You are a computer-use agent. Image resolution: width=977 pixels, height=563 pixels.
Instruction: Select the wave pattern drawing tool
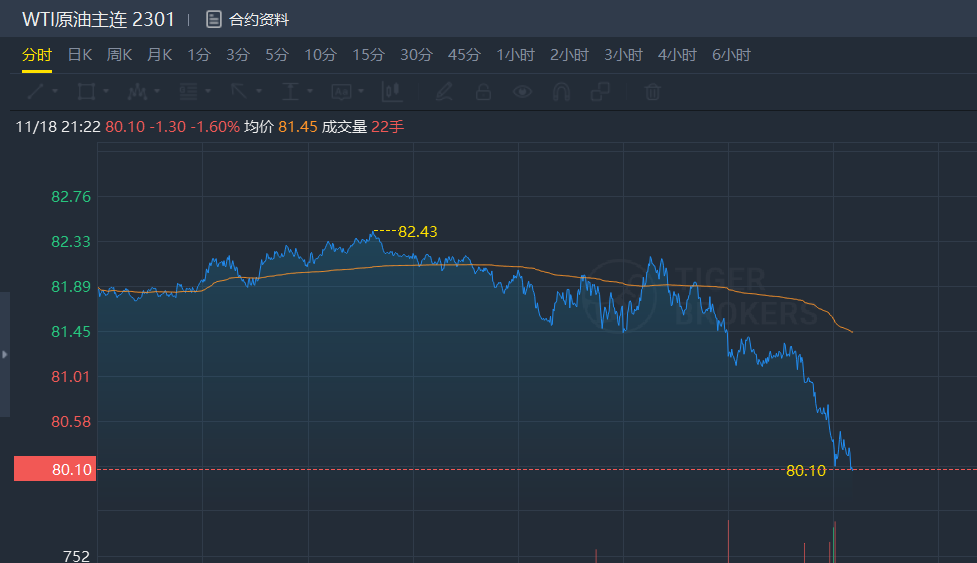(x=137, y=92)
